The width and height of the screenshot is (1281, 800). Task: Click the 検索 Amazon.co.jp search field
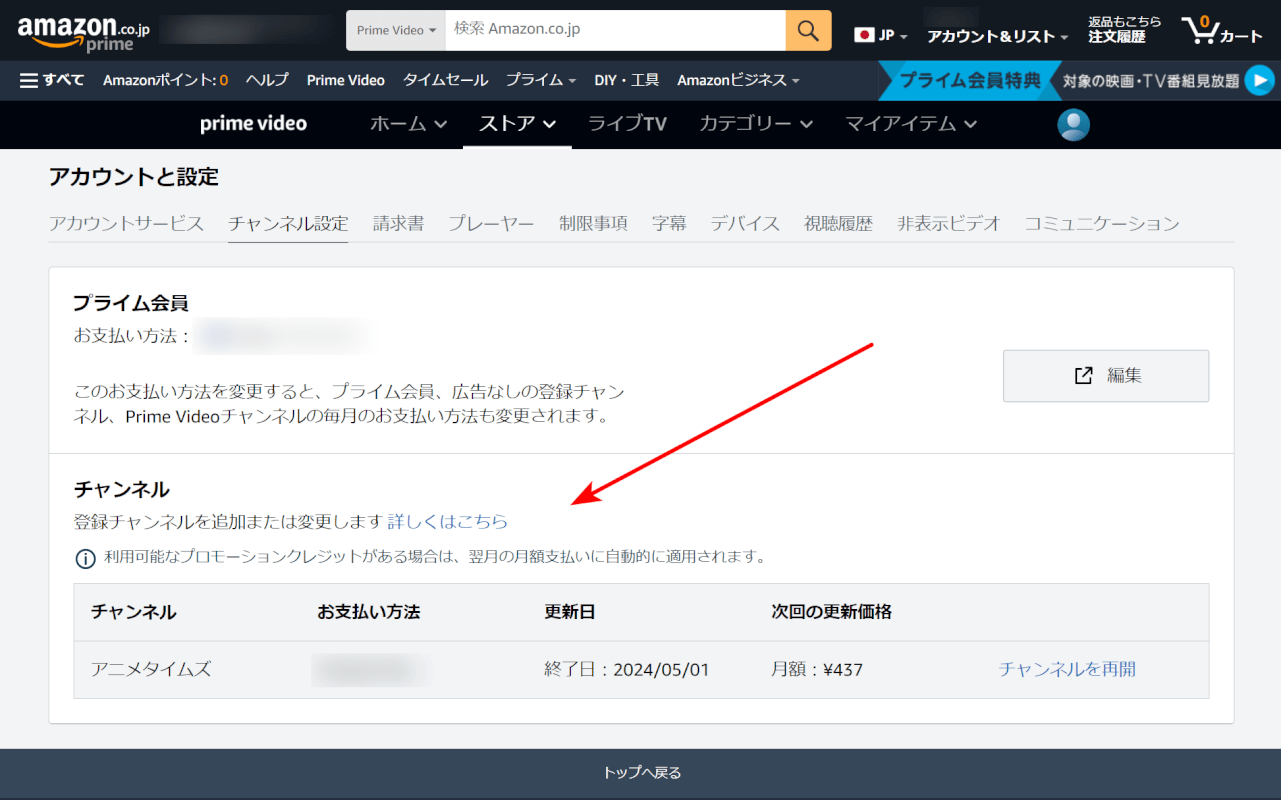click(616, 30)
